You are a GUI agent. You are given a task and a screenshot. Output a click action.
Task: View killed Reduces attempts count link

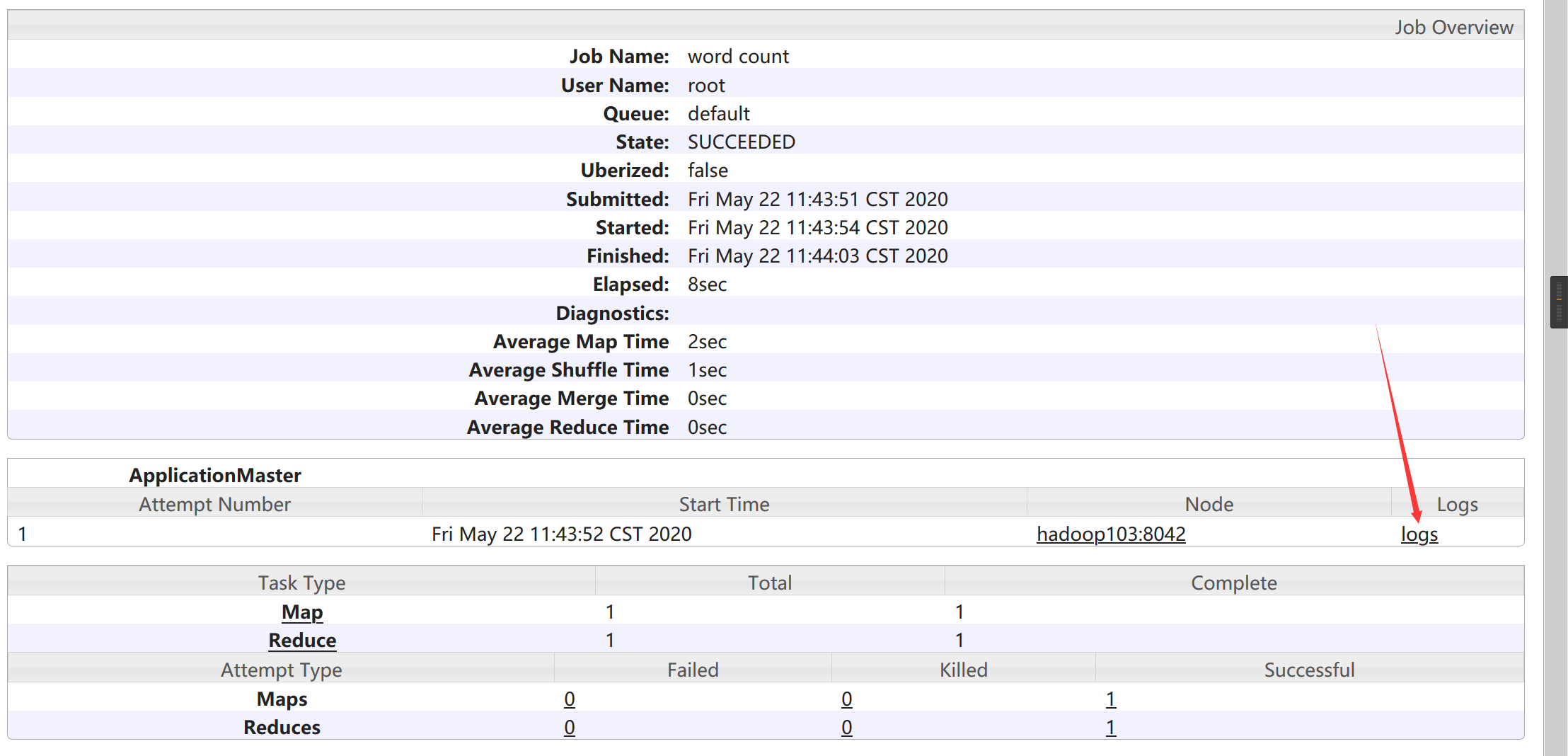click(x=847, y=727)
